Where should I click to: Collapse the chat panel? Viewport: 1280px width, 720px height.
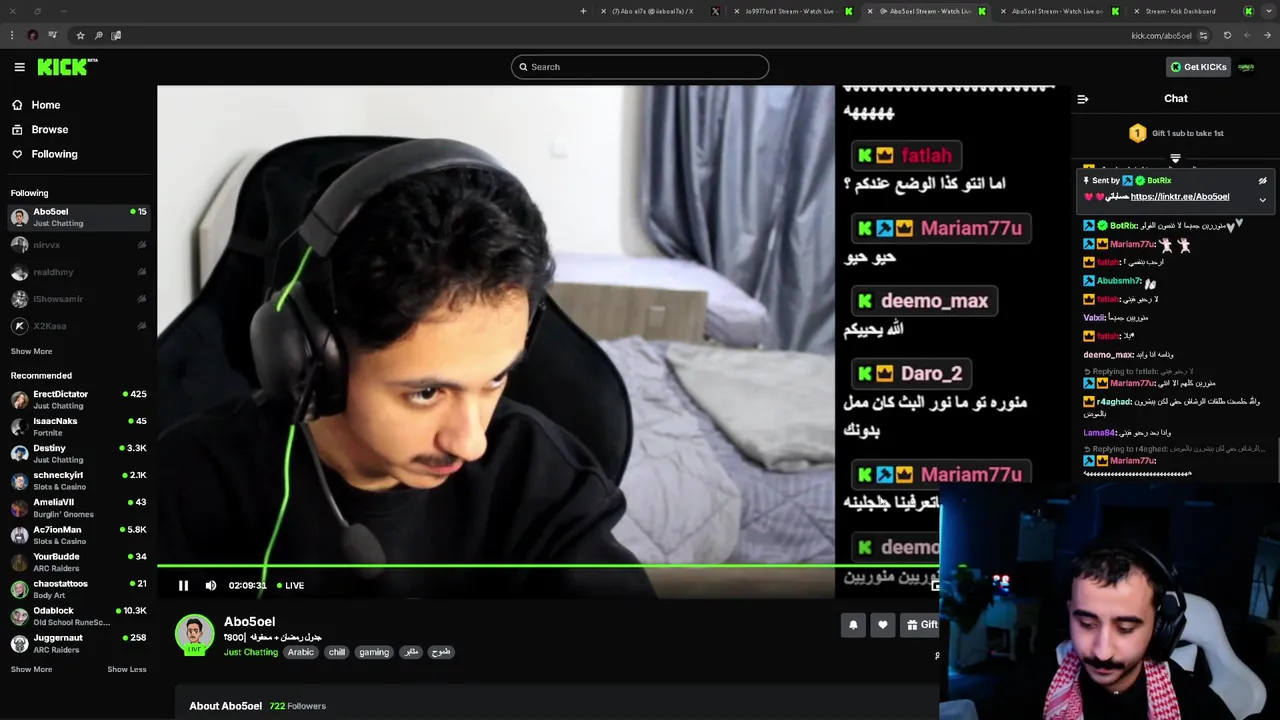pyautogui.click(x=1082, y=99)
